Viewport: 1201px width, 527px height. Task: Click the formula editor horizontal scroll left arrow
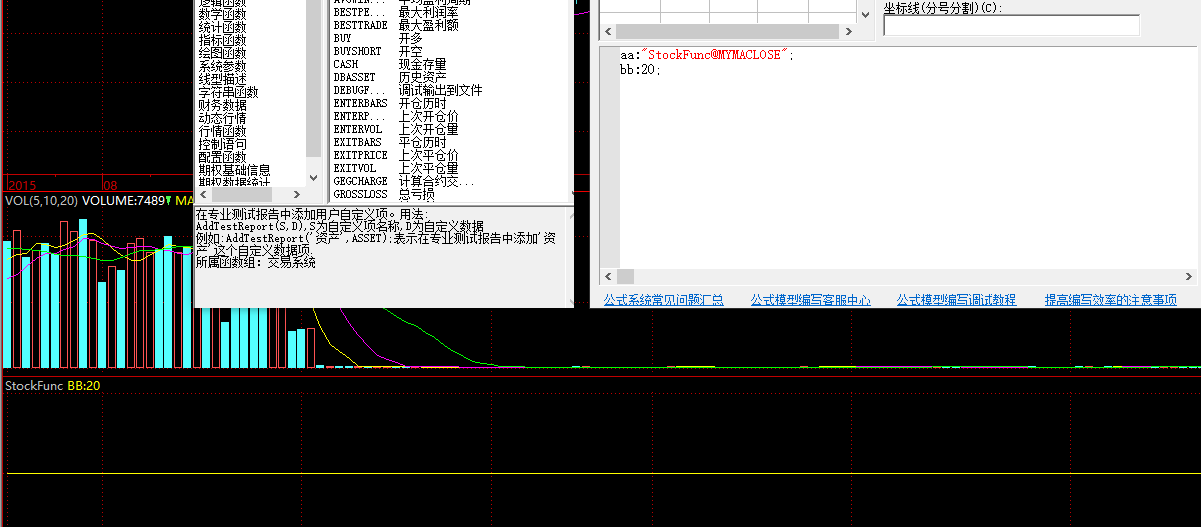608,276
